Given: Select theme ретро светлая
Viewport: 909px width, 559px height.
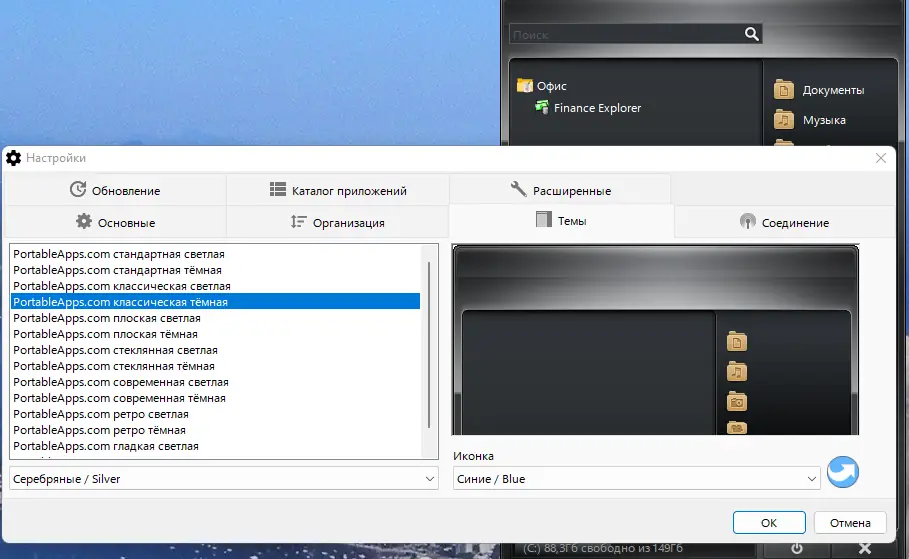Looking at the screenshot, I should point(215,414).
